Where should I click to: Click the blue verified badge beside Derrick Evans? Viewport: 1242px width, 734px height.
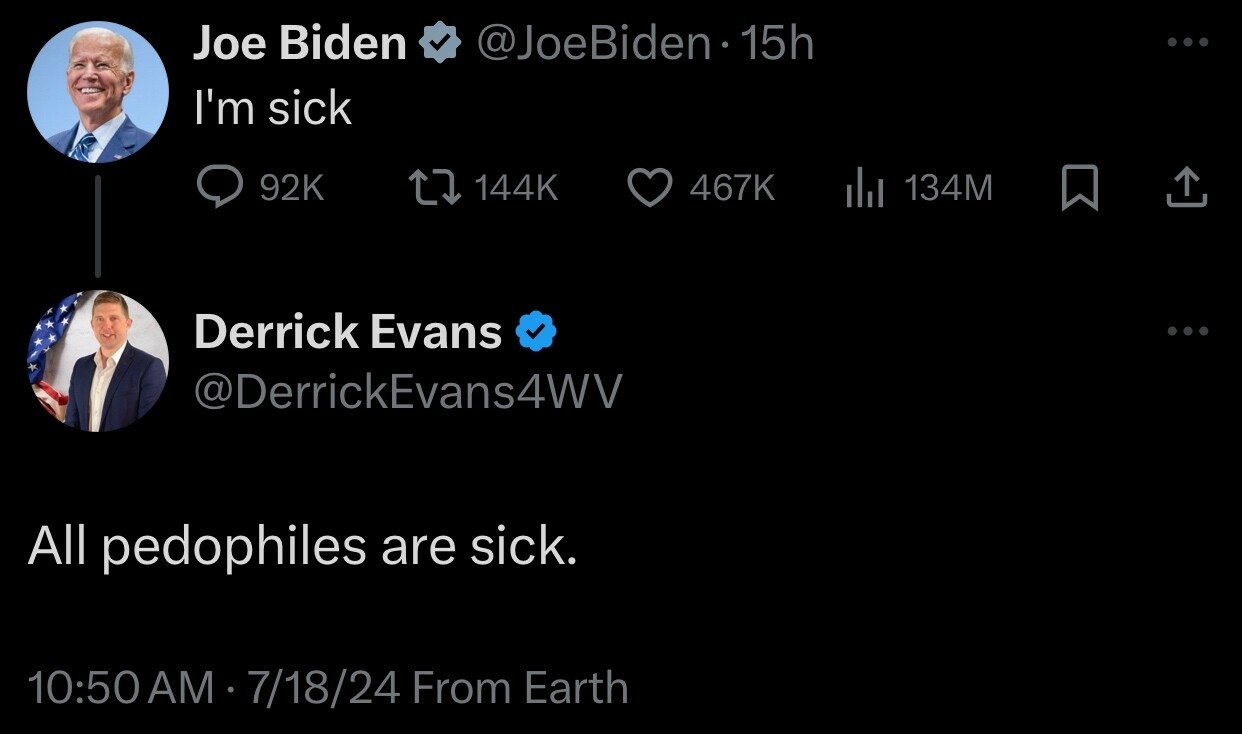(537, 332)
